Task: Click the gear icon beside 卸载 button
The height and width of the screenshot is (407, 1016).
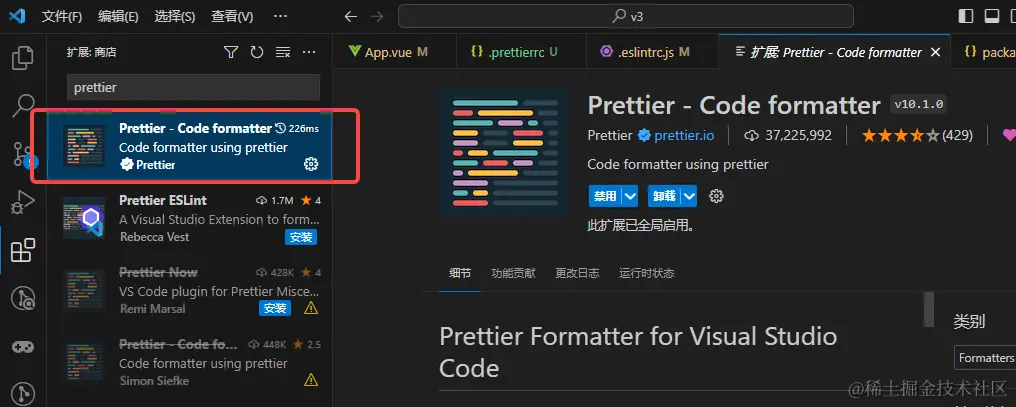Action: pyautogui.click(x=716, y=196)
